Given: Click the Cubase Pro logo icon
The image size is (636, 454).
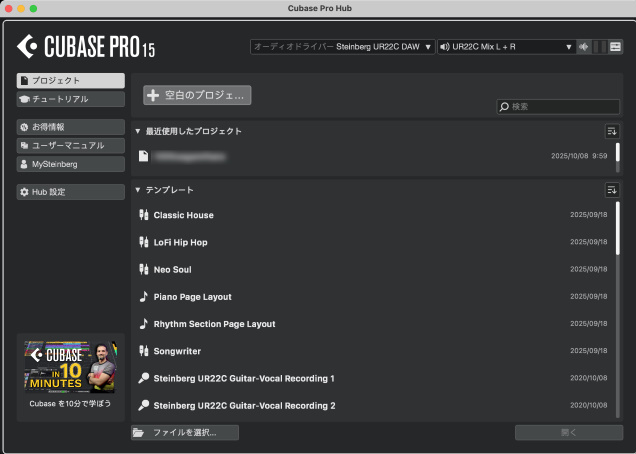Looking at the screenshot, I should point(28,46).
